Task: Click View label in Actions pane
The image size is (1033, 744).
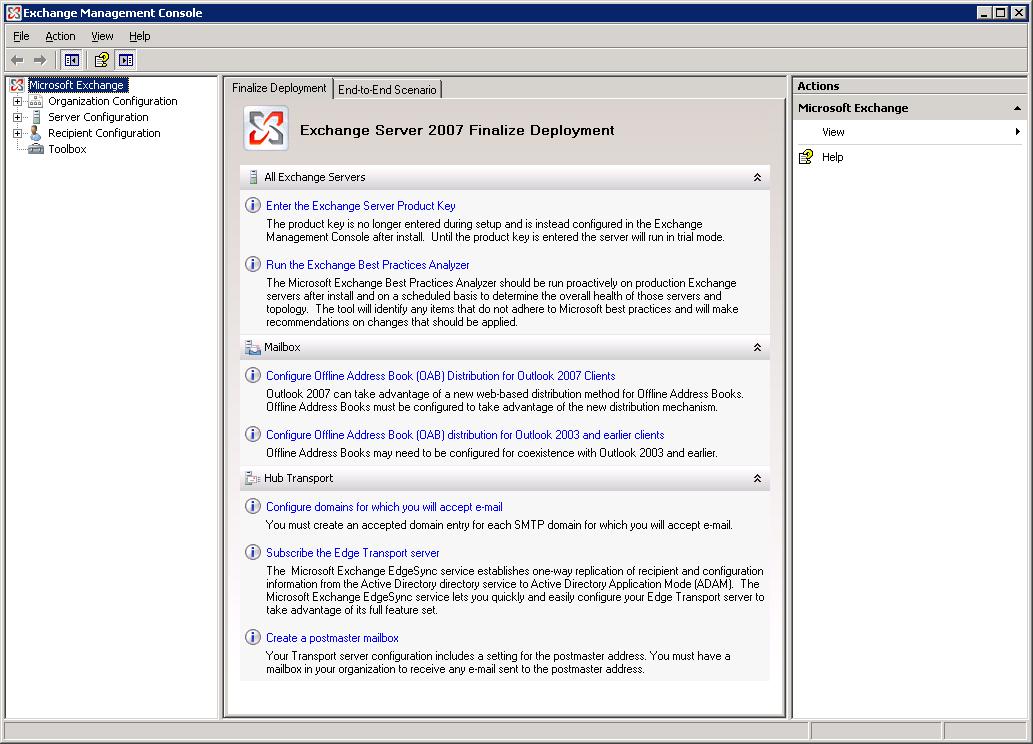Action: pos(833,132)
